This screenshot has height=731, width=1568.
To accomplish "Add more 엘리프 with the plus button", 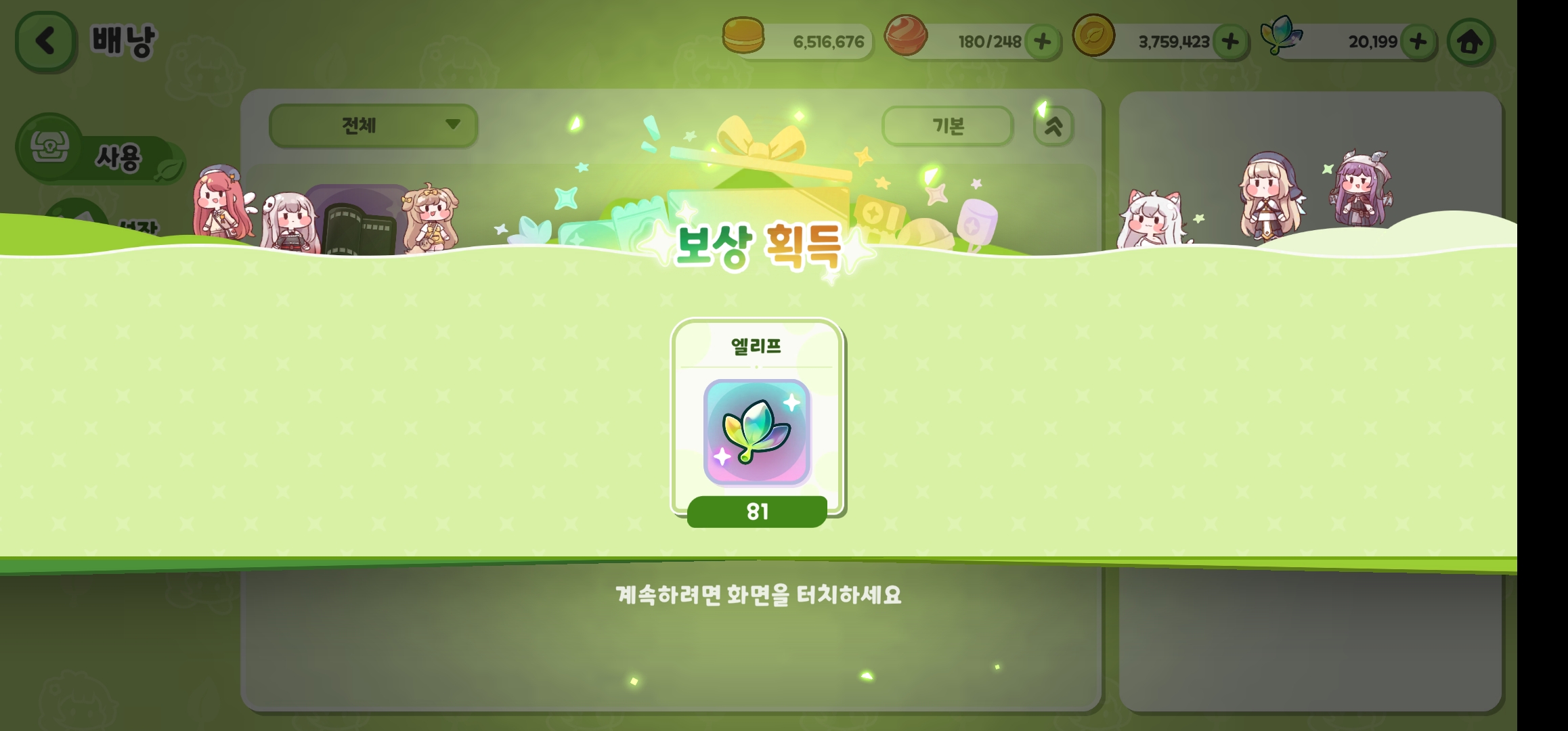I will coord(1418,42).
